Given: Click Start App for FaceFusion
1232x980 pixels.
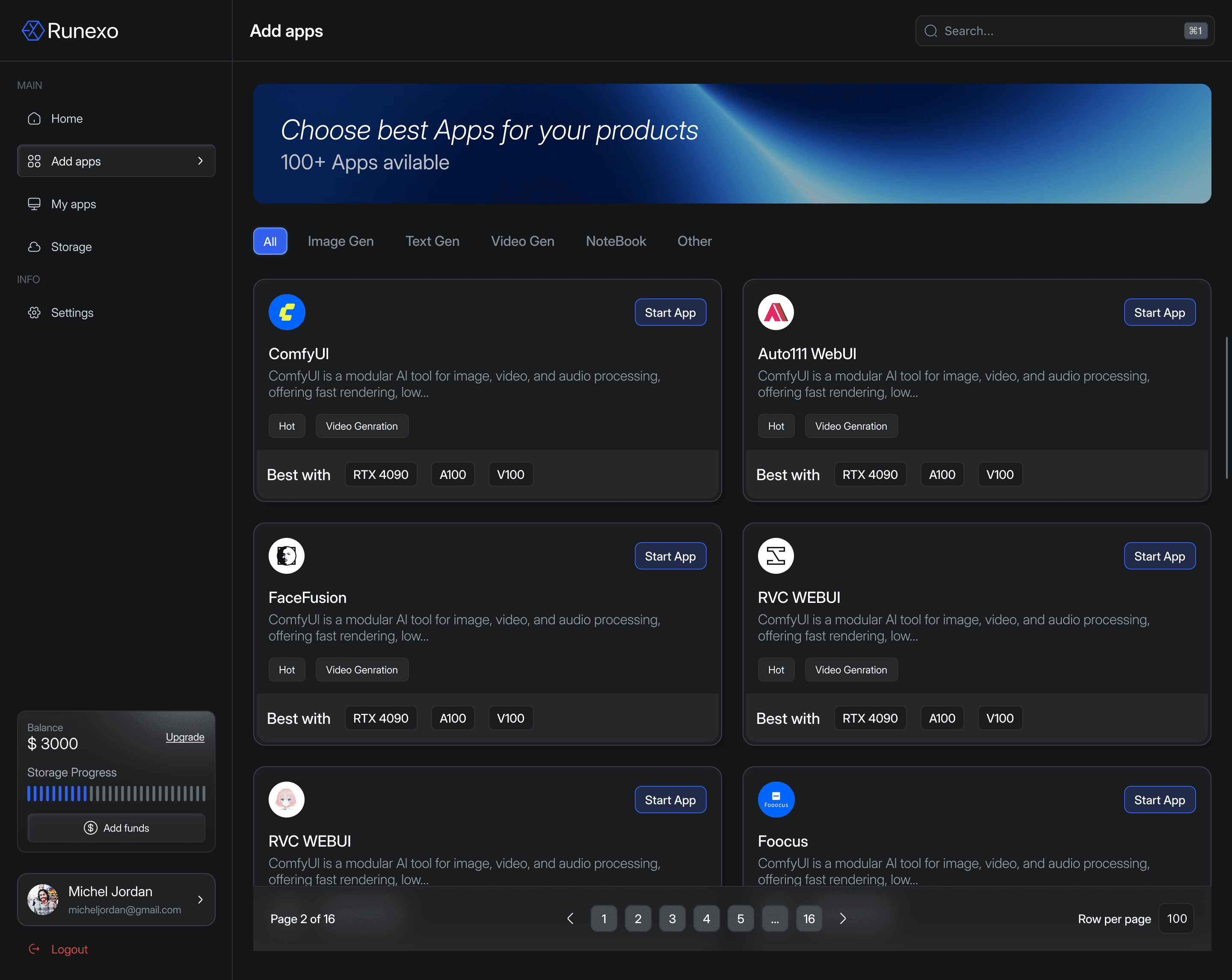Looking at the screenshot, I should point(670,556).
